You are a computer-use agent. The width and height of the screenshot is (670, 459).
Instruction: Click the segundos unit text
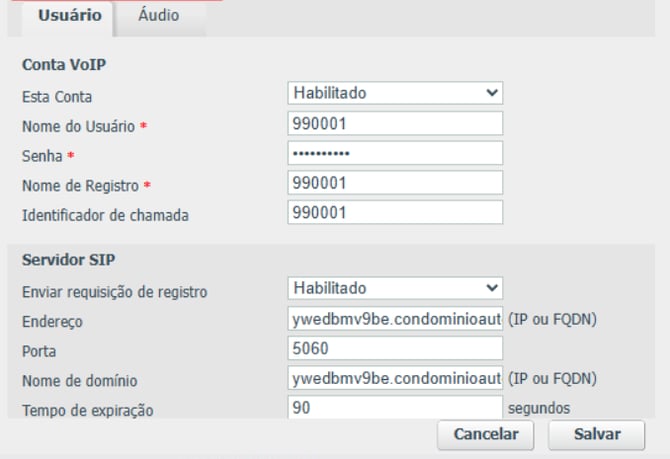pyautogui.click(x=539, y=408)
